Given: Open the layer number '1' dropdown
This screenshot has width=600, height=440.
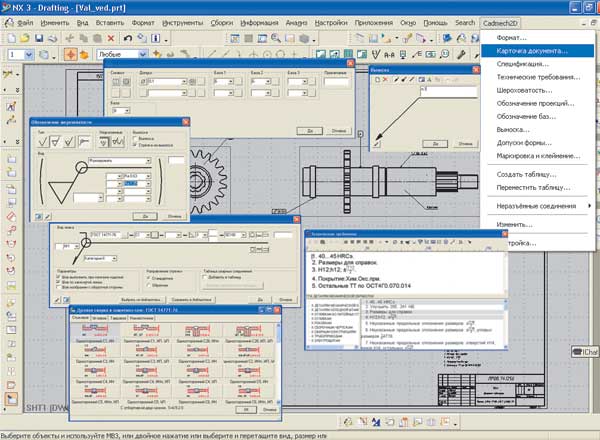Looking at the screenshot, I should (x=29, y=55).
